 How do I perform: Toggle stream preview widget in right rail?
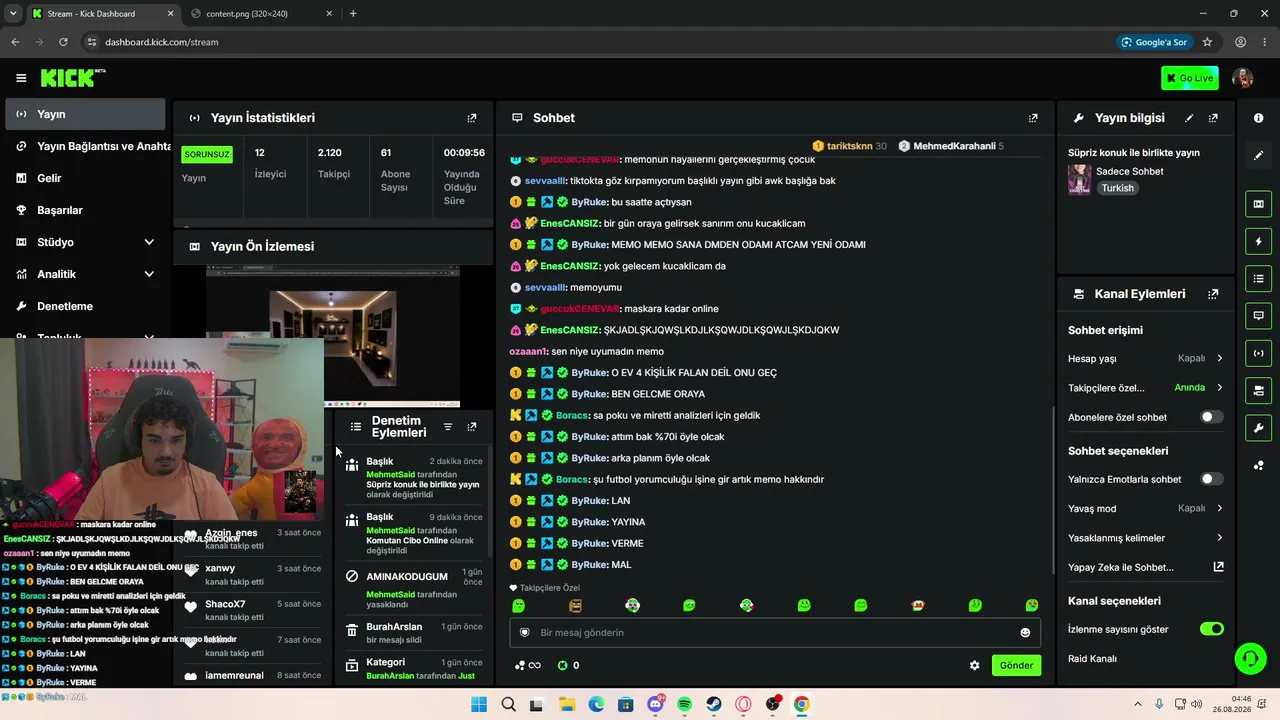pyautogui.click(x=1258, y=204)
